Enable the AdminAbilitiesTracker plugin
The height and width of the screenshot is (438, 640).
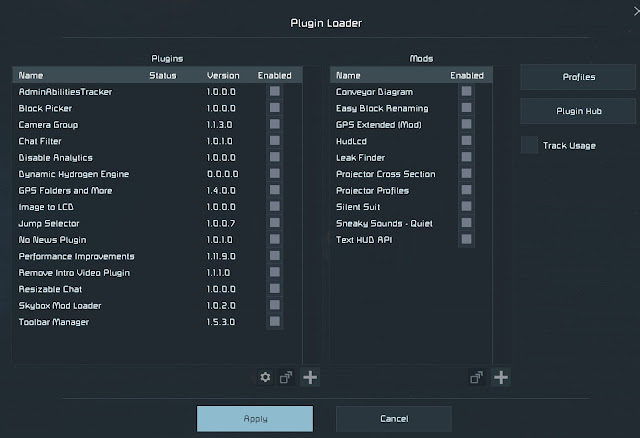tap(275, 91)
